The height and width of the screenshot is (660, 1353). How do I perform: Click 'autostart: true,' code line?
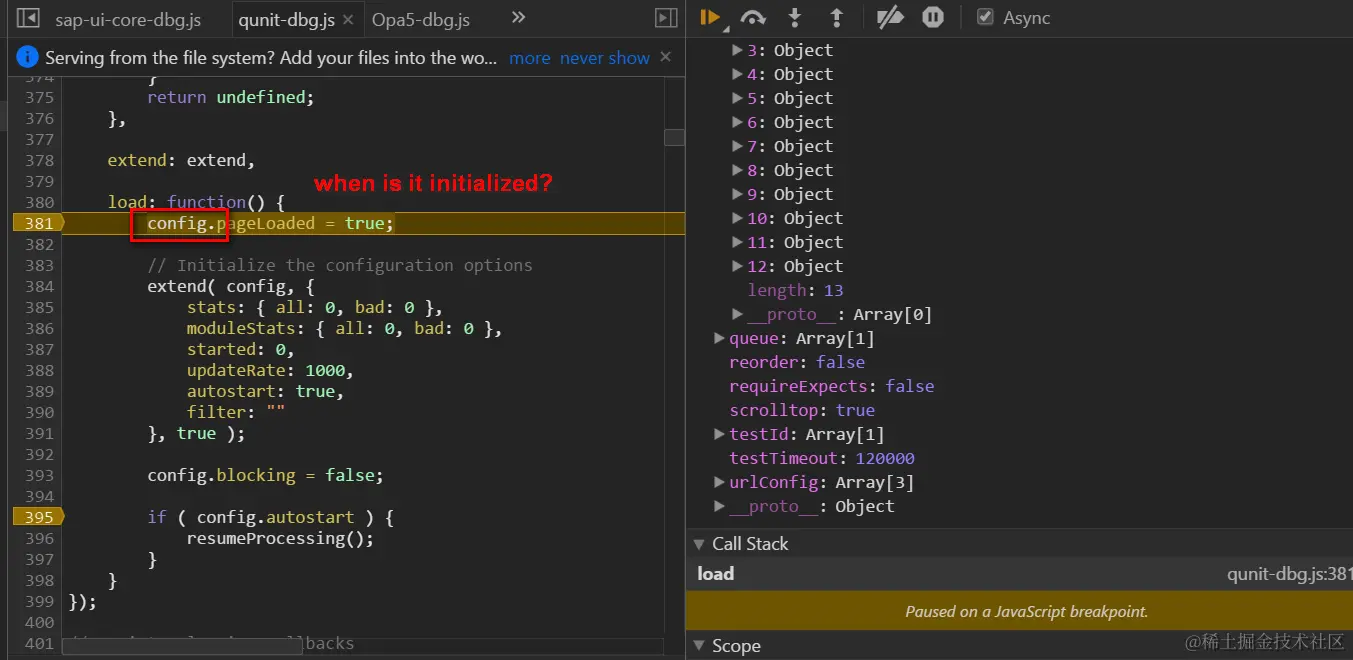click(x=265, y=391)
